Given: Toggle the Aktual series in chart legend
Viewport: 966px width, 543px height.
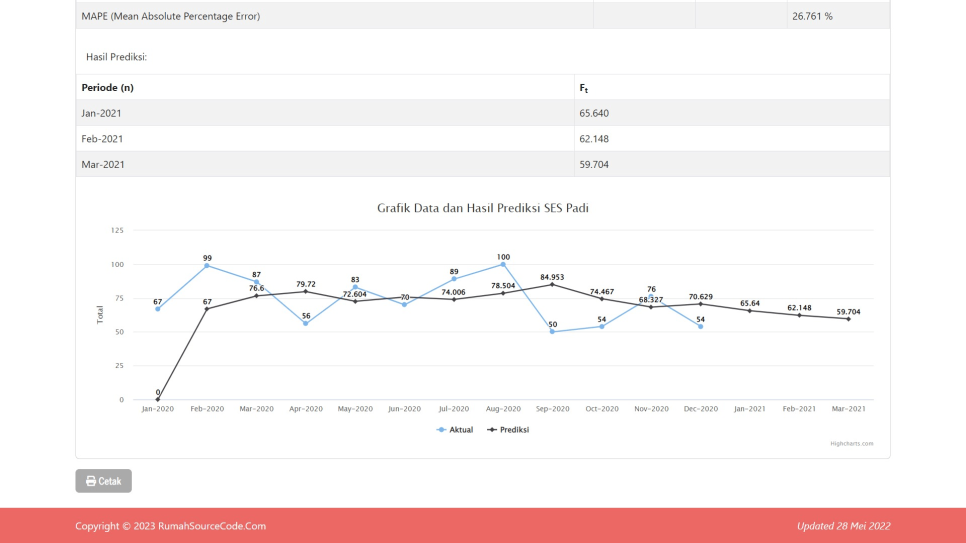Looking at the screenshot, I should (x=455, y=430).
